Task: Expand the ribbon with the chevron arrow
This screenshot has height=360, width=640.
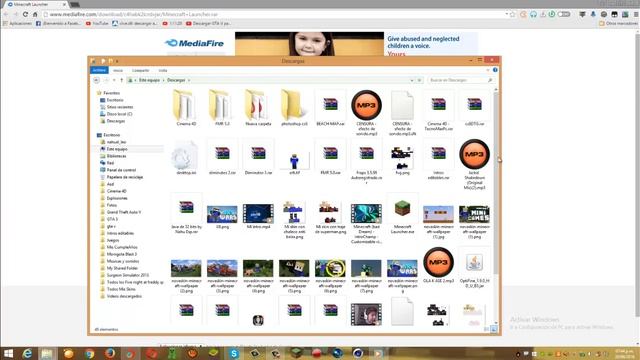Action: tap(487, 70)
